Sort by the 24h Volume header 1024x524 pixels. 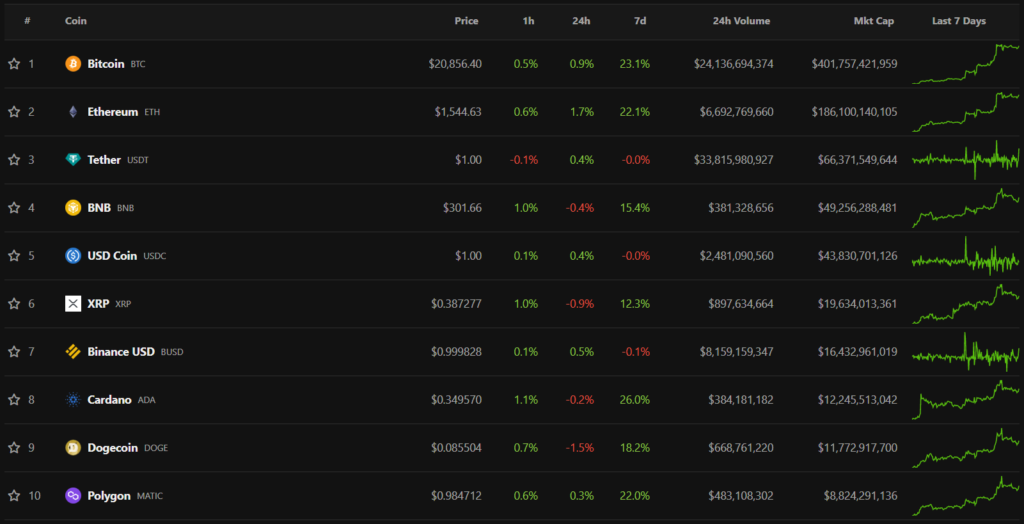741,21
